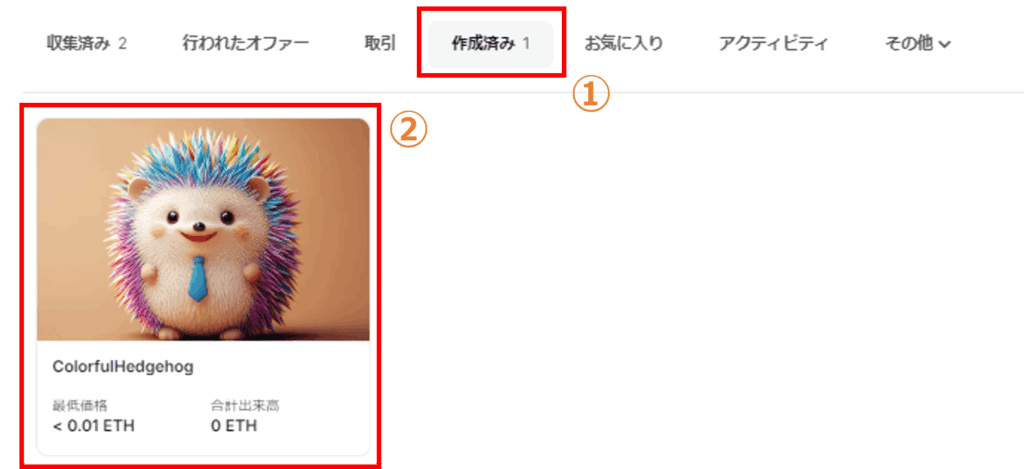
Task: Click the count 2 next to 収集済み
Action: (x=122, y=44)
